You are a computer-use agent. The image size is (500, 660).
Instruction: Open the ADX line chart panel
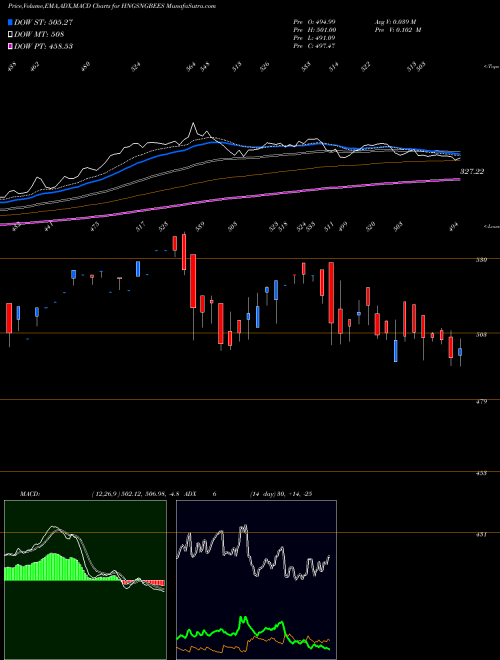256,580
